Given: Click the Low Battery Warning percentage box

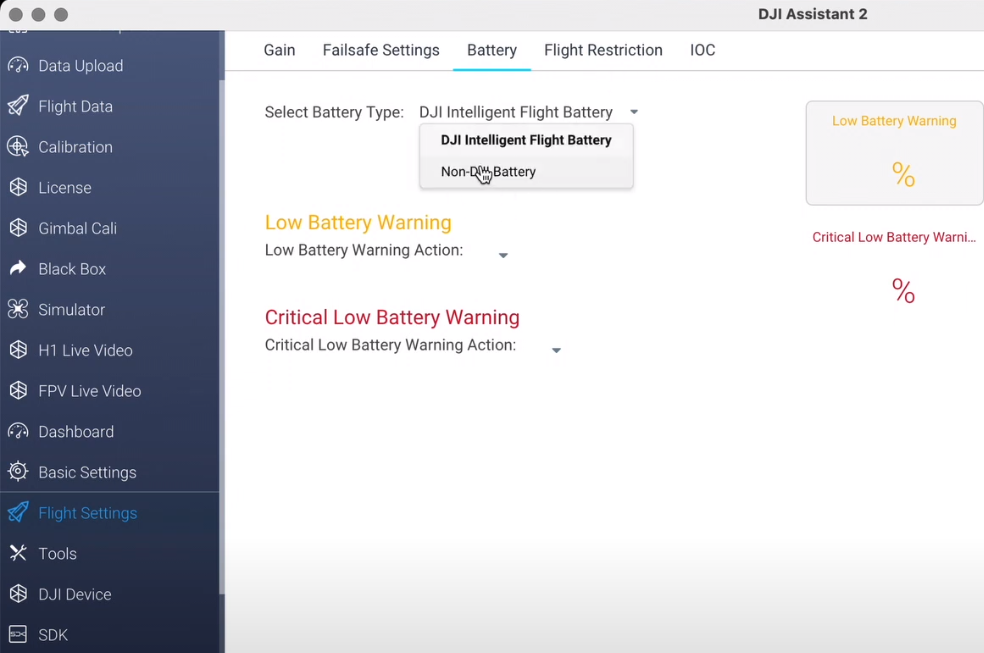Looking at the screenshot, I should pos(894,153).
